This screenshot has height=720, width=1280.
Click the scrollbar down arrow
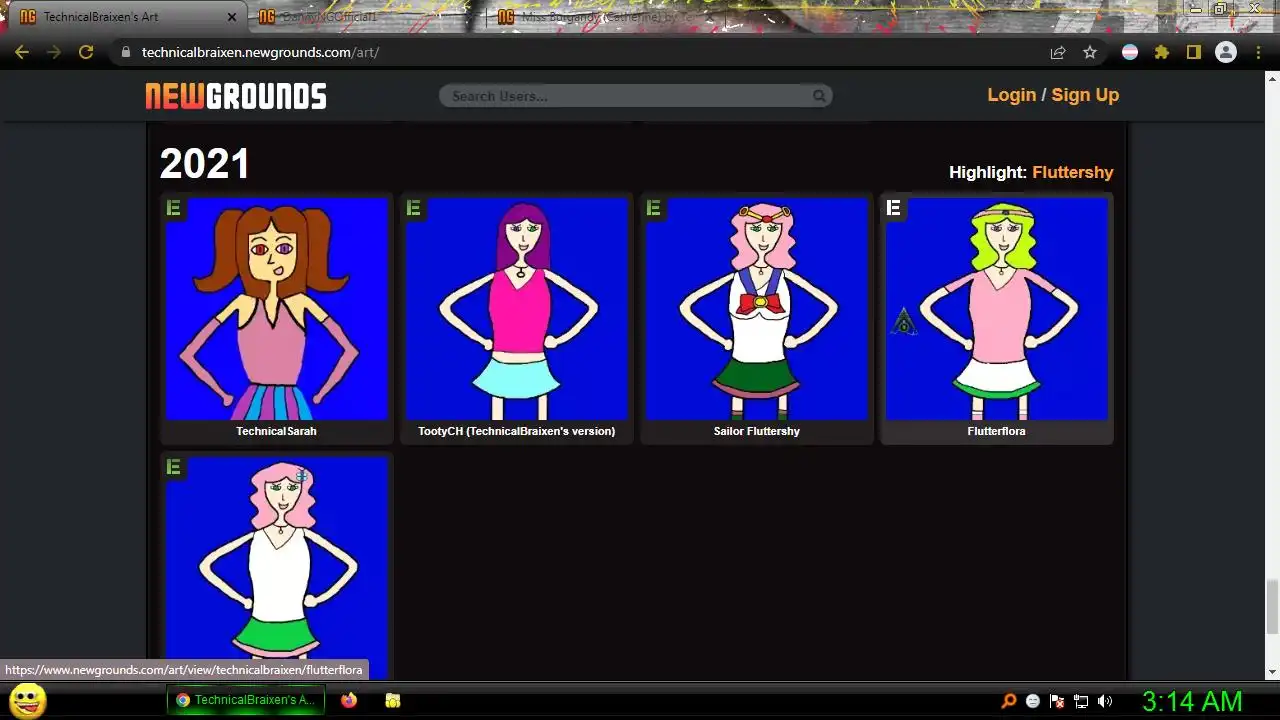coord(1272,672)
